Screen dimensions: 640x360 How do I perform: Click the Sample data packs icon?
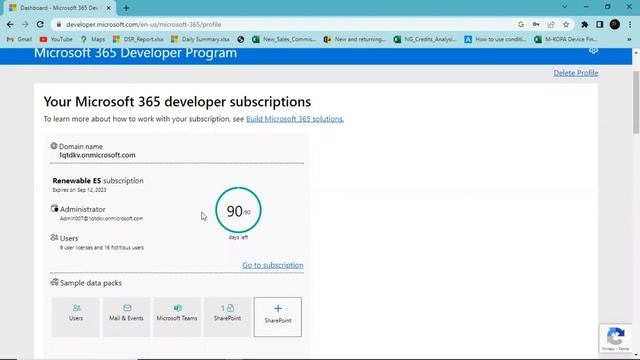(54, 282)
